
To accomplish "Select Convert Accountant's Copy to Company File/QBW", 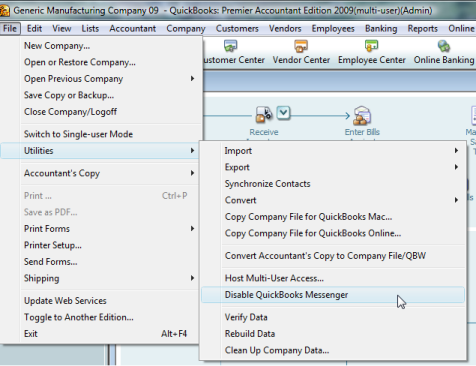I will [x=333, y=256].
